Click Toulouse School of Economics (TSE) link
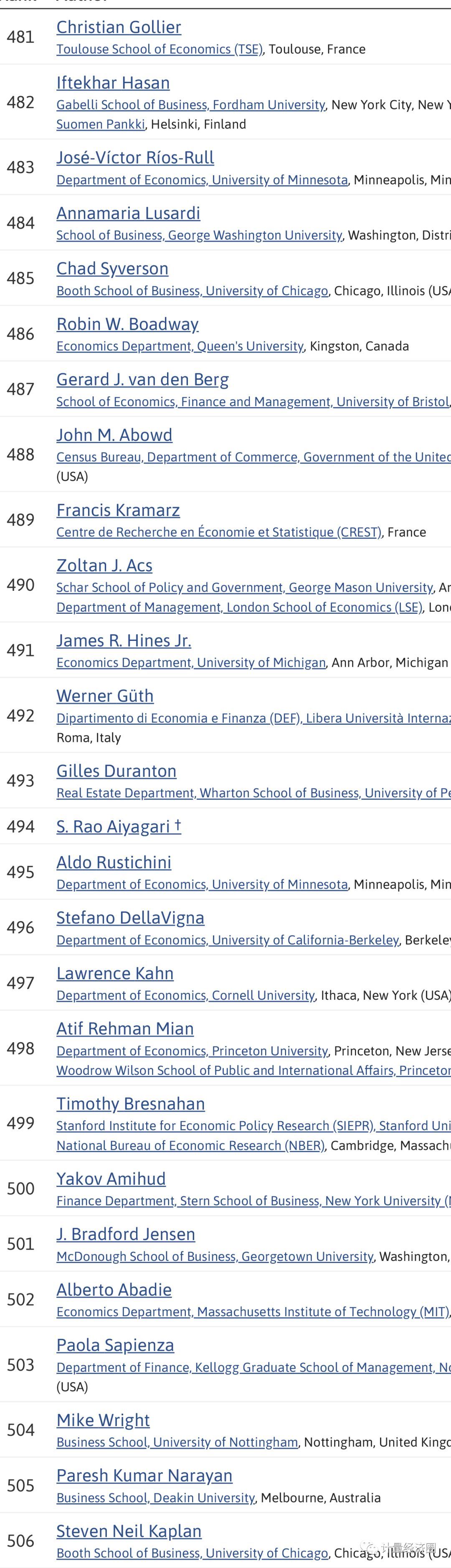Image resolution: width=451 pixels, height=1568 pixels. [160, 49]
